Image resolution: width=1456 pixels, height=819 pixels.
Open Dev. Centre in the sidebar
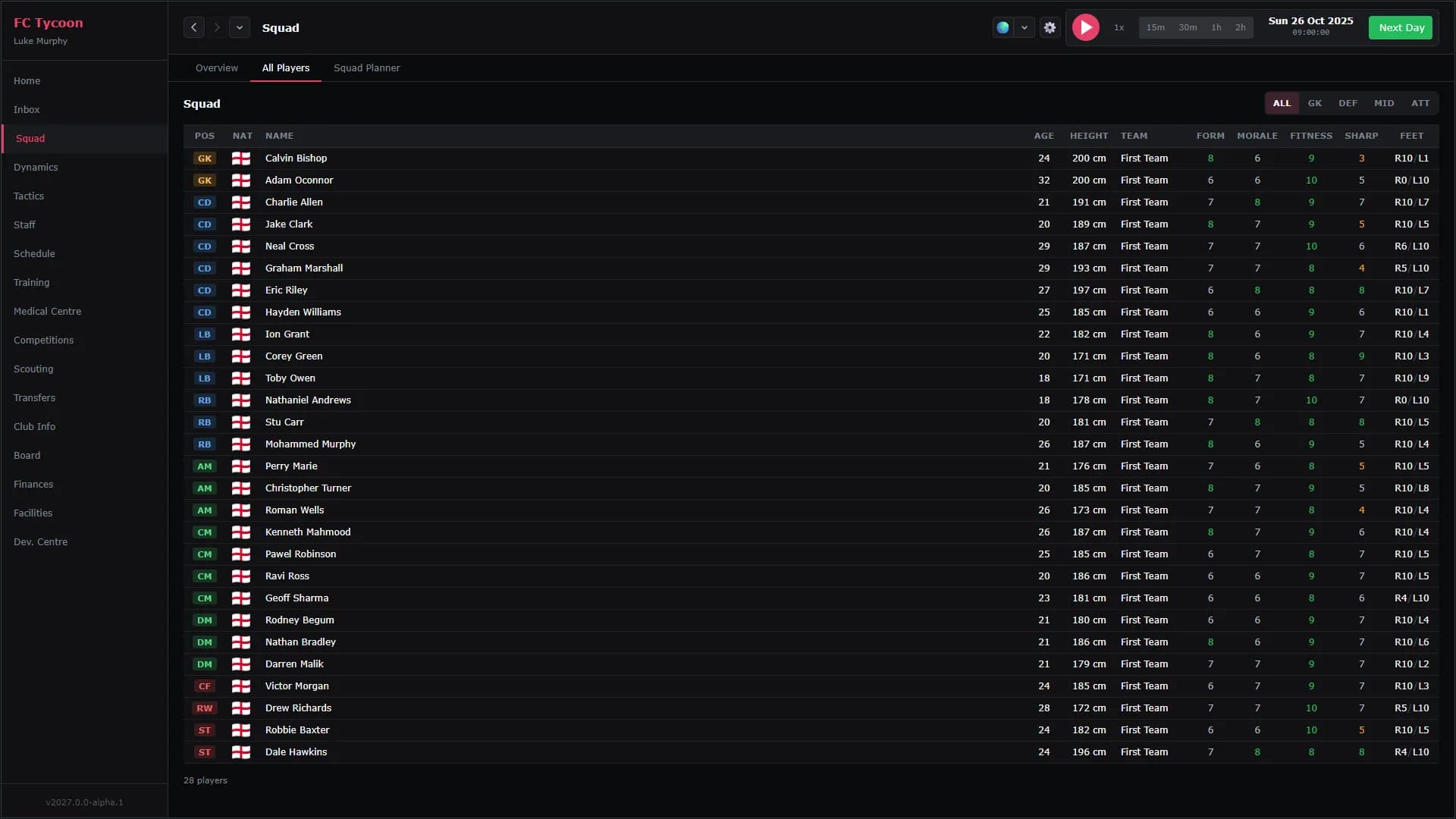point(84,542)
